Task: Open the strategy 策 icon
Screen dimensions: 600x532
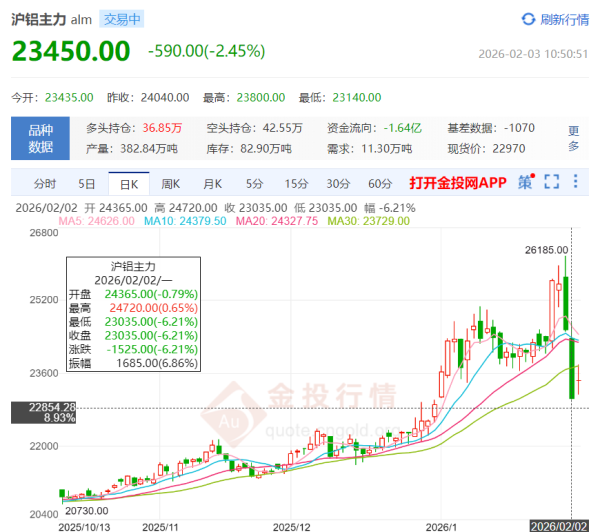Action: pos(527,182)
